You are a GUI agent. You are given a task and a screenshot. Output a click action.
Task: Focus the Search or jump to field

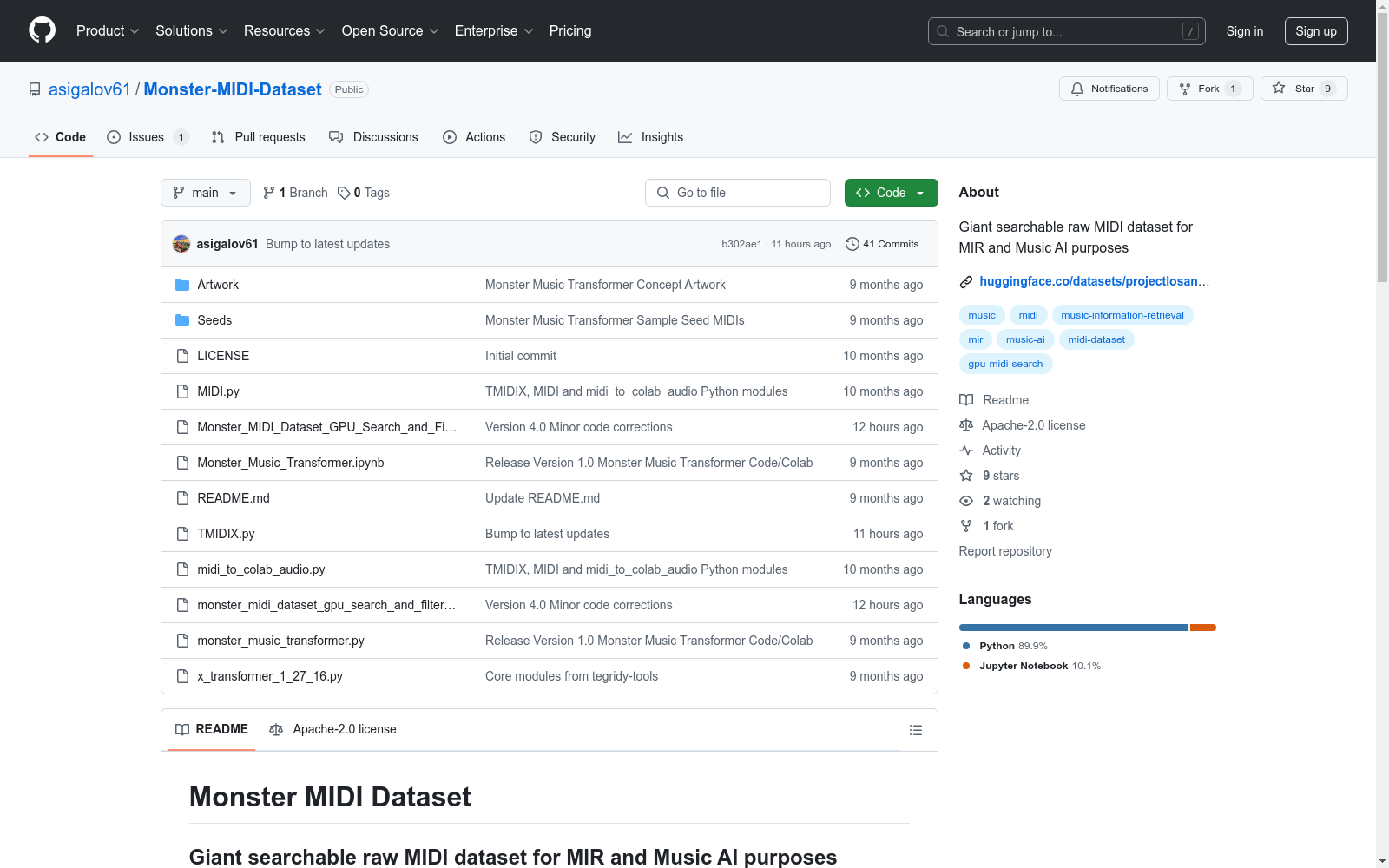[x=1067, y=31]
